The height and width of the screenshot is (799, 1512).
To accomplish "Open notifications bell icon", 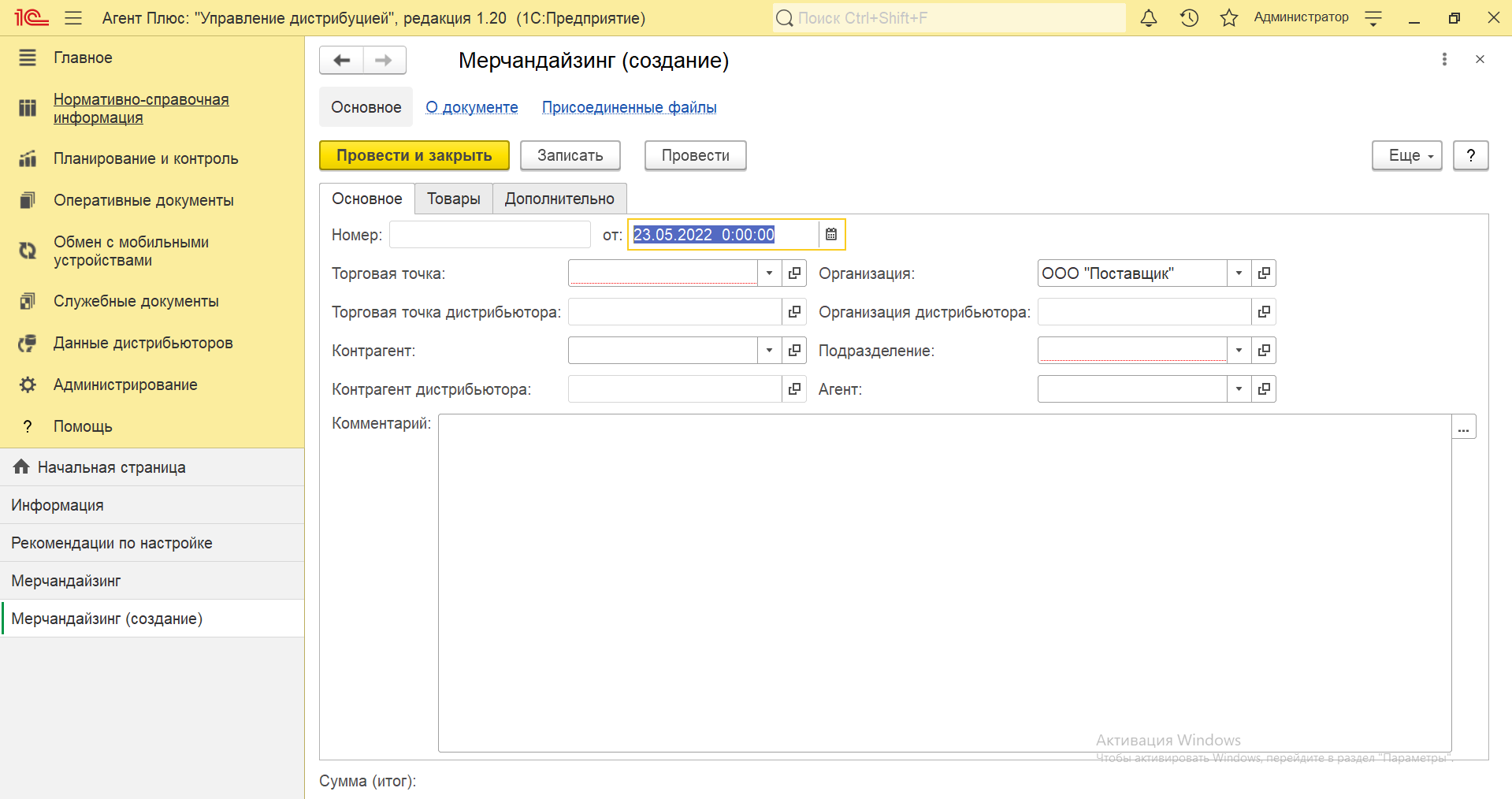I will tap(1149, 17).
